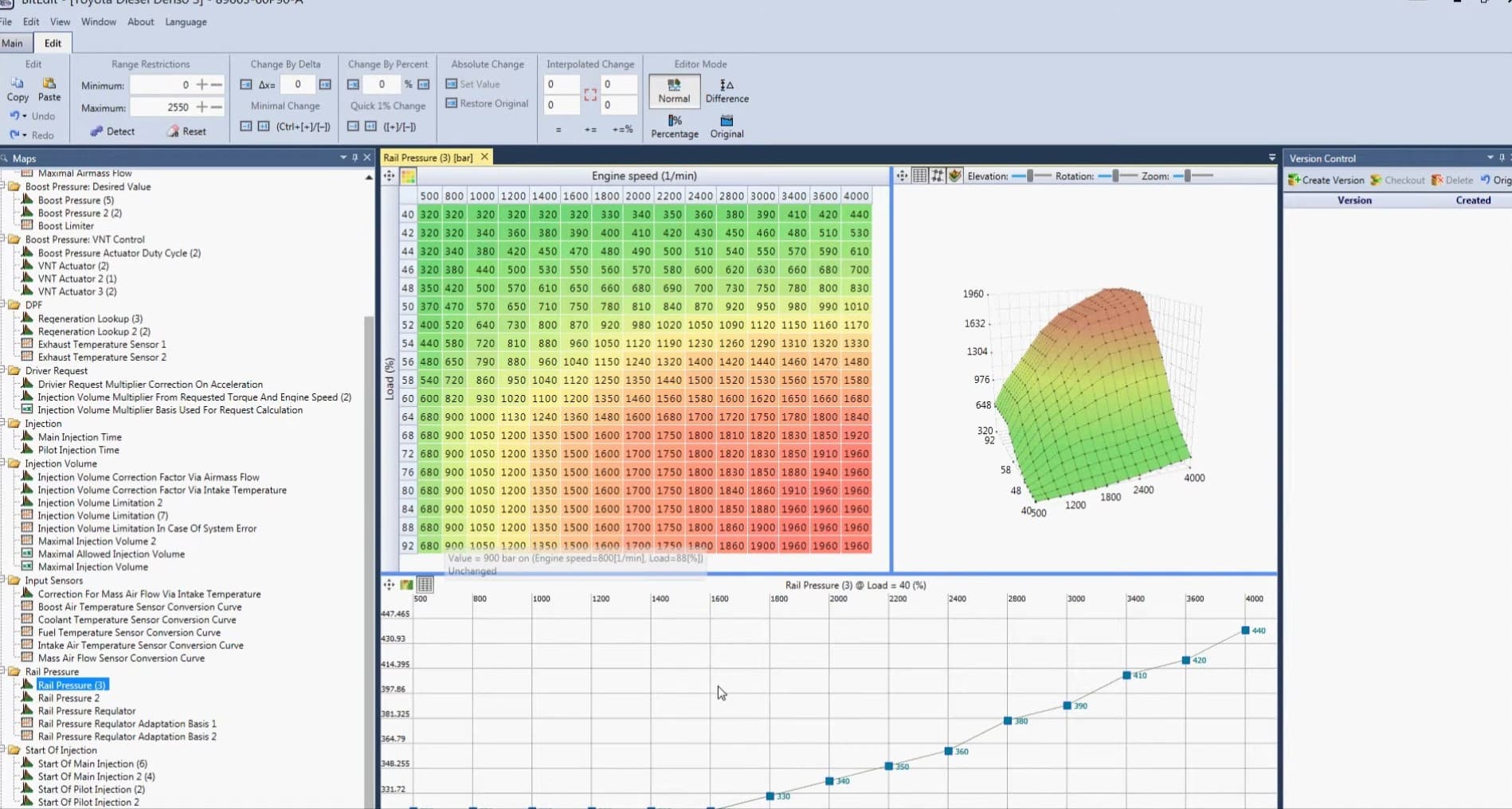The height and width of the screenshot is (809, 1512).
Task: Open the Window menu
Action: pos(98,21)
